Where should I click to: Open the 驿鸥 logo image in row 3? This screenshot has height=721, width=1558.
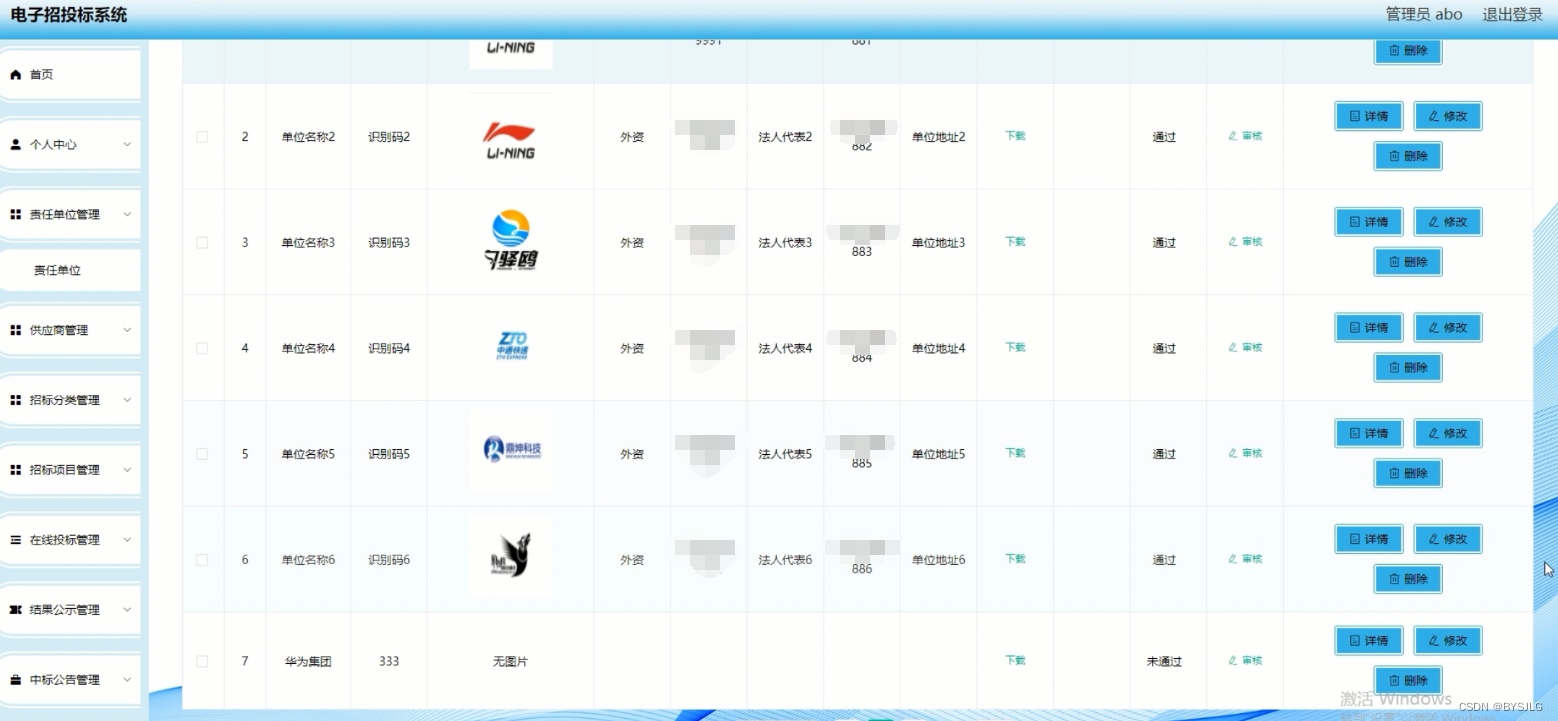[x=510, y=242]
